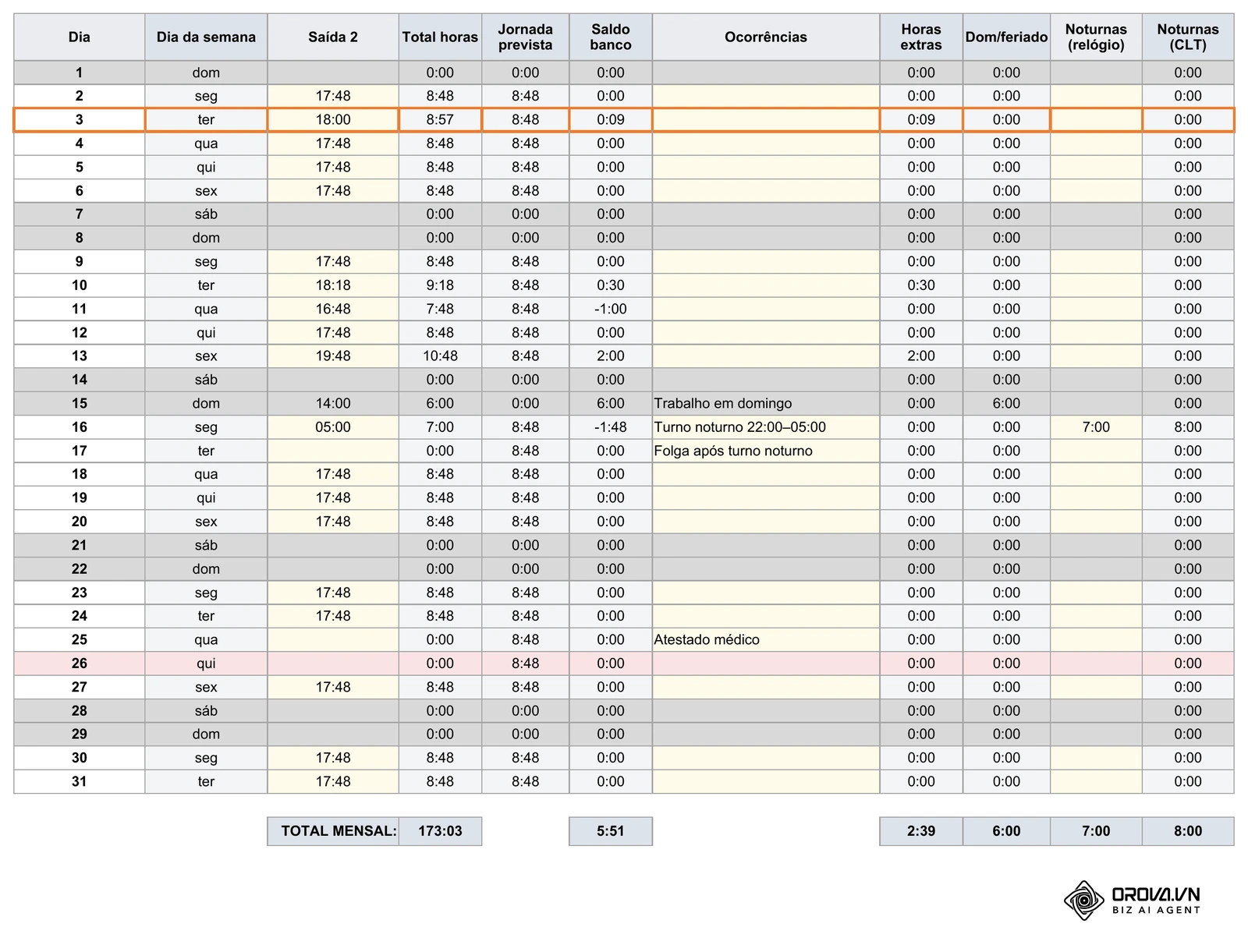The width and height of the screenshot is (1248, 952).
Task: Click the 'Dia da semana' column header
Action: [x=206, y=37]
